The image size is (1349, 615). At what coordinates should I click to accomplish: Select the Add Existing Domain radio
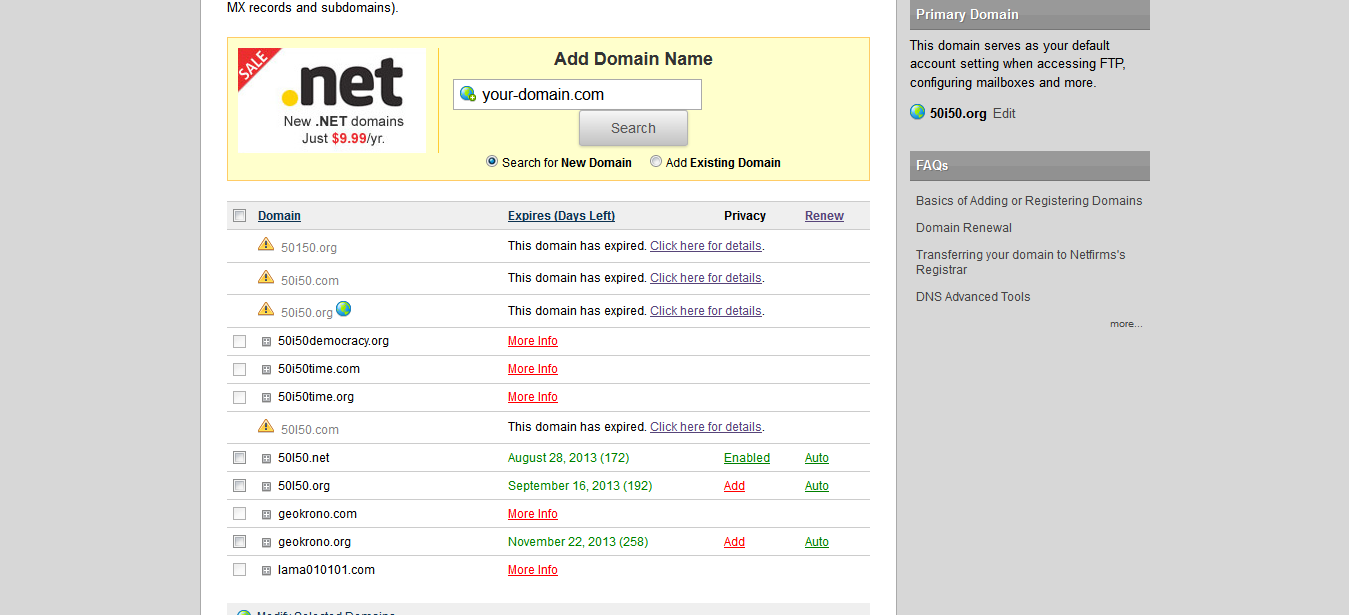point(656,161)
